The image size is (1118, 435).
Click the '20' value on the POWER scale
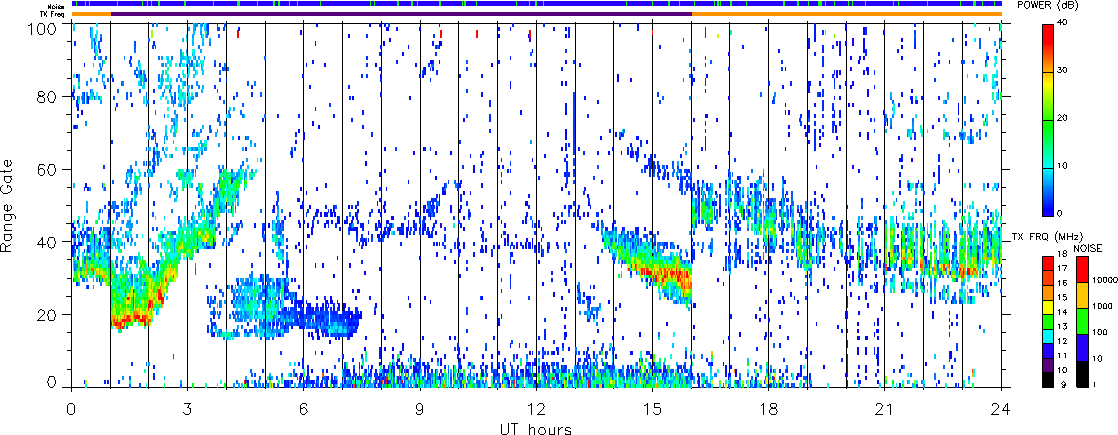[x=1064, y=120]
